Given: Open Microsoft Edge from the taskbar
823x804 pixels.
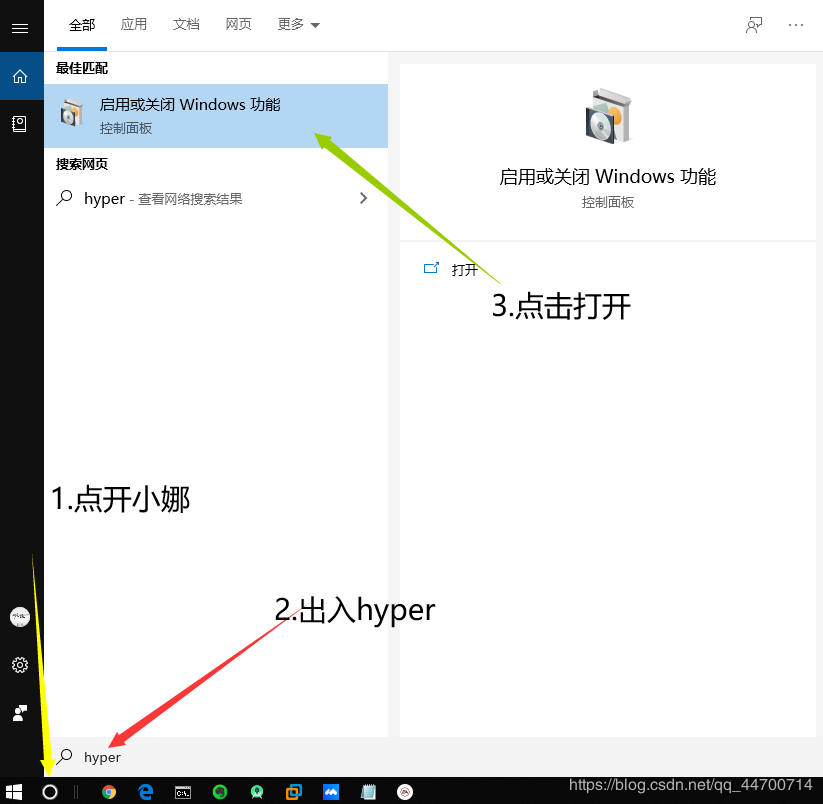Looking at the screenshot, I should tap(145, 791).
